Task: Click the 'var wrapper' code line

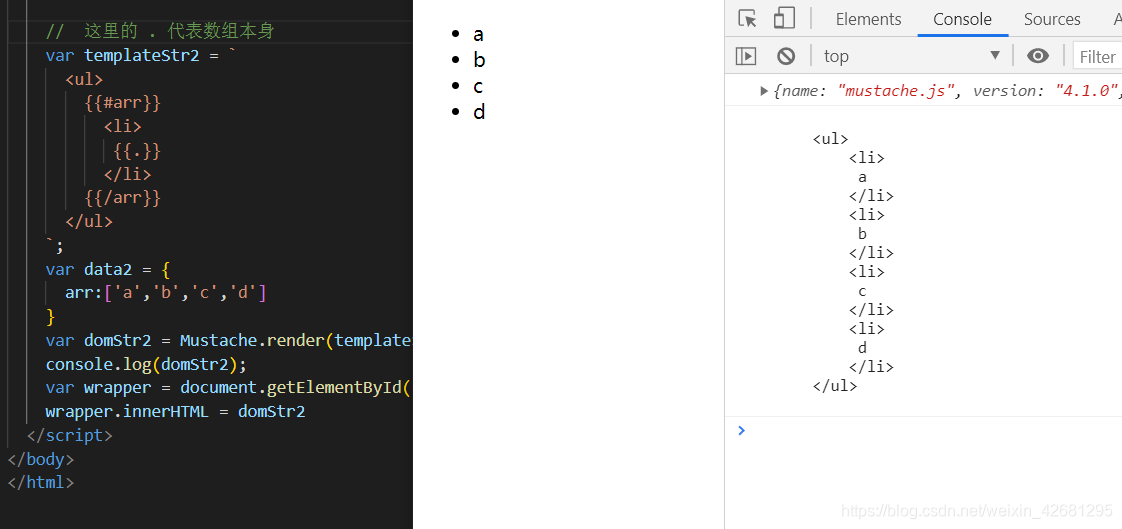Action: 229,388
